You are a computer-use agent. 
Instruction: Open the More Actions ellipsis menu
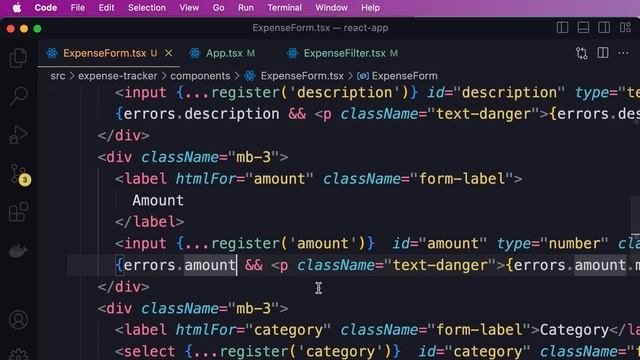click(623, 53)
